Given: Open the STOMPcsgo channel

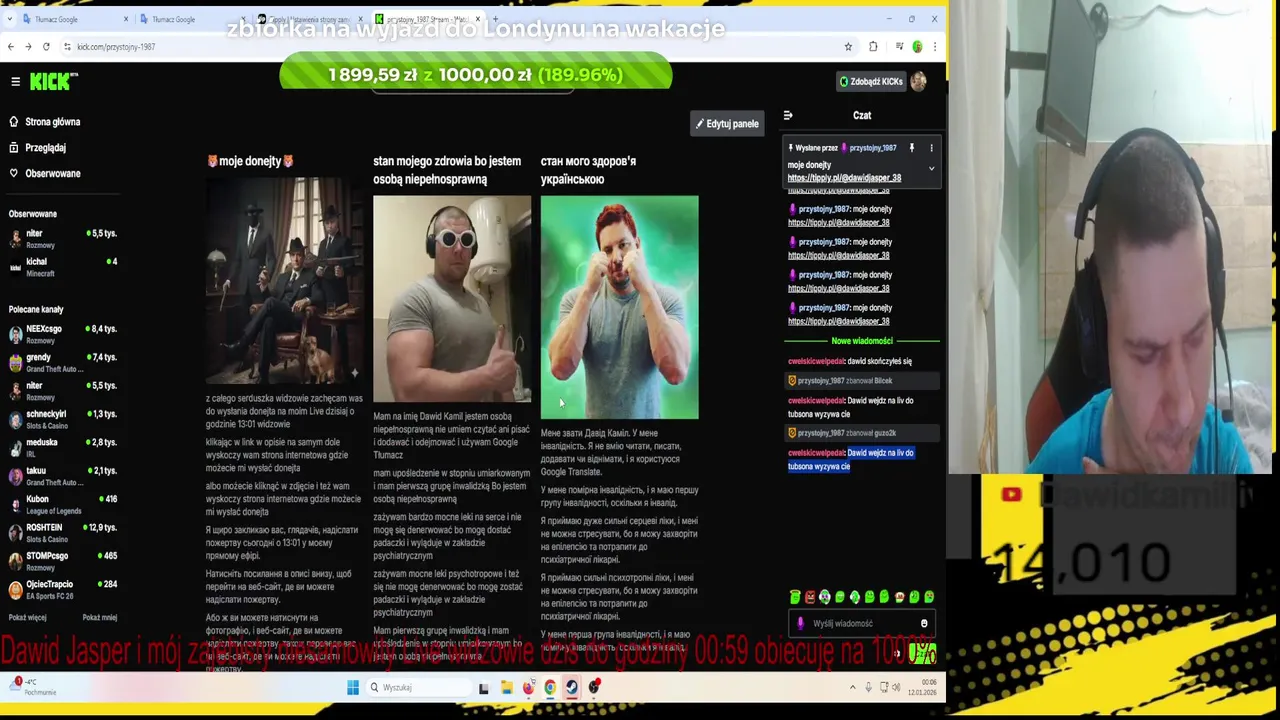Looking at the screenshot, I should 62,561.
